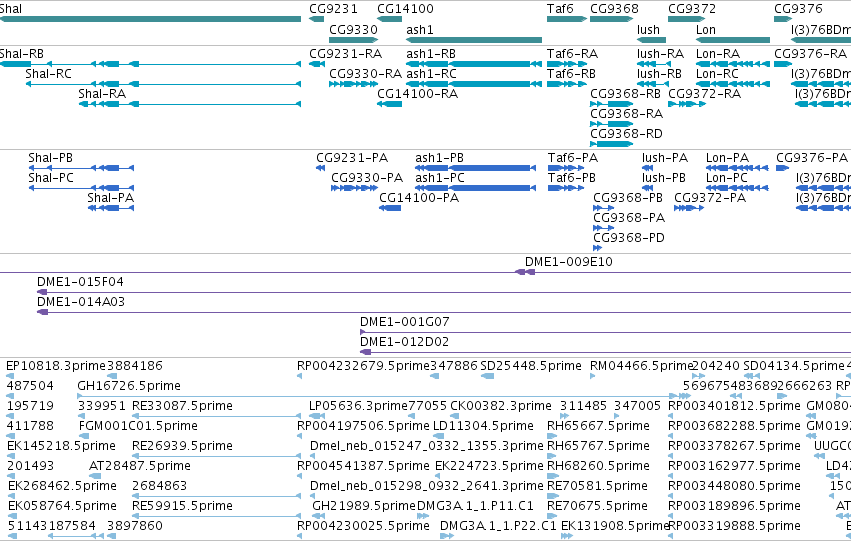Select EST RP003401812.5prime label
This screenshot has height=541, width=851.
pos(734,406)
